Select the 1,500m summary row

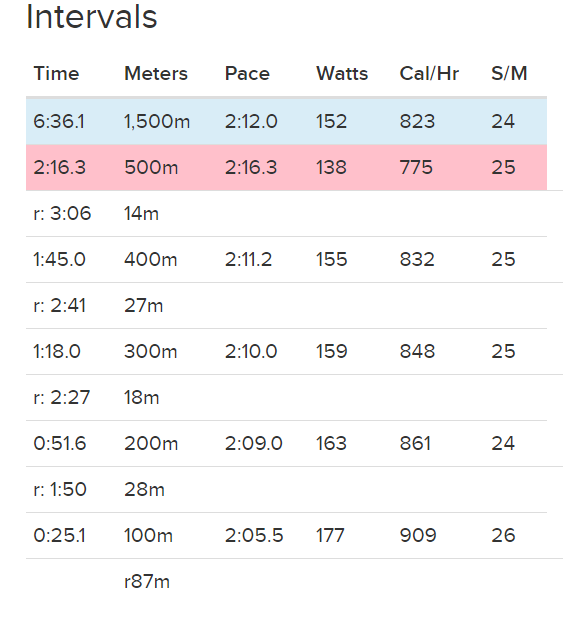pos(286,121)
